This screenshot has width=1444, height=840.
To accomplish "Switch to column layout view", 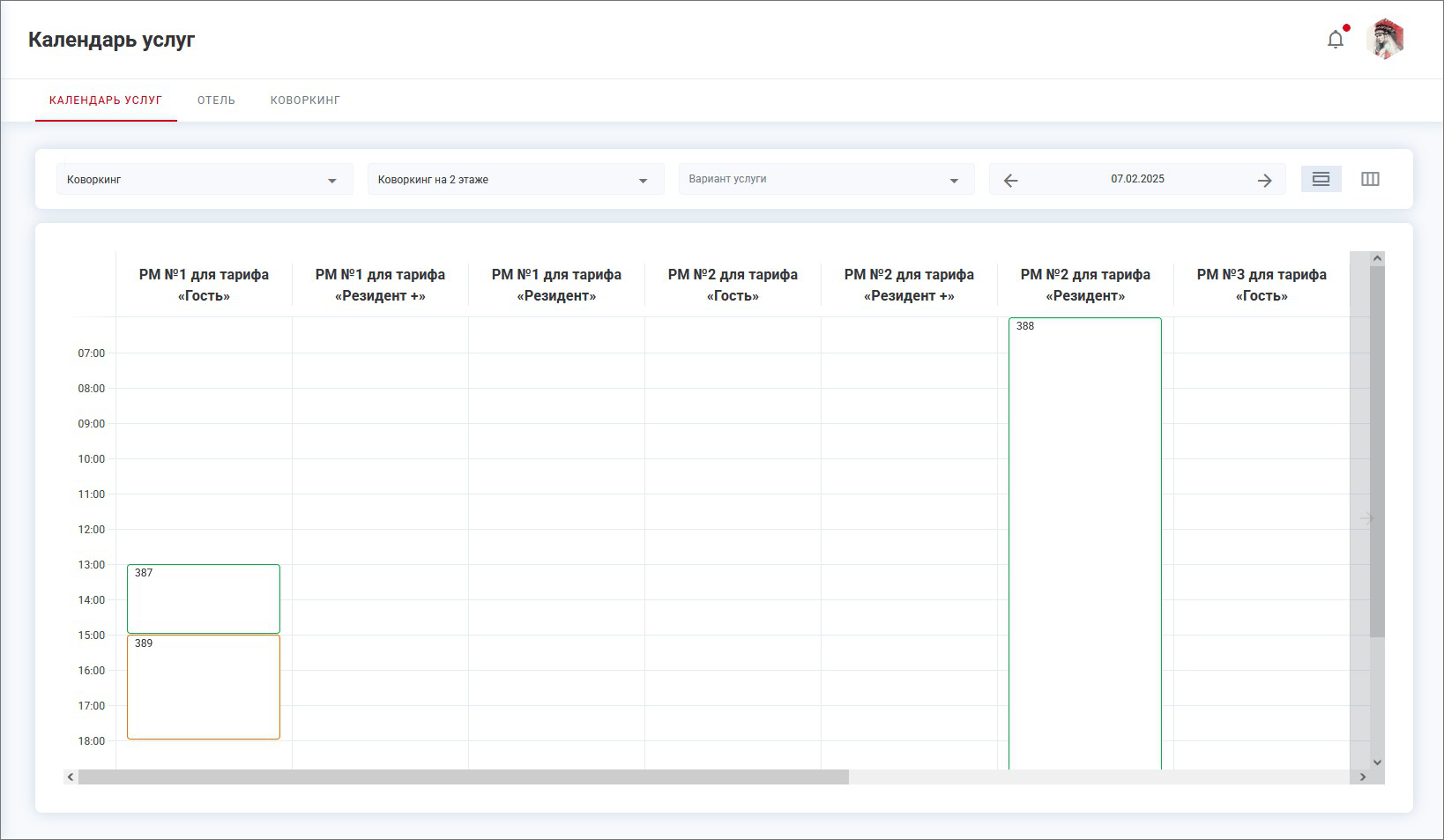I will (x=1370, y=179).
